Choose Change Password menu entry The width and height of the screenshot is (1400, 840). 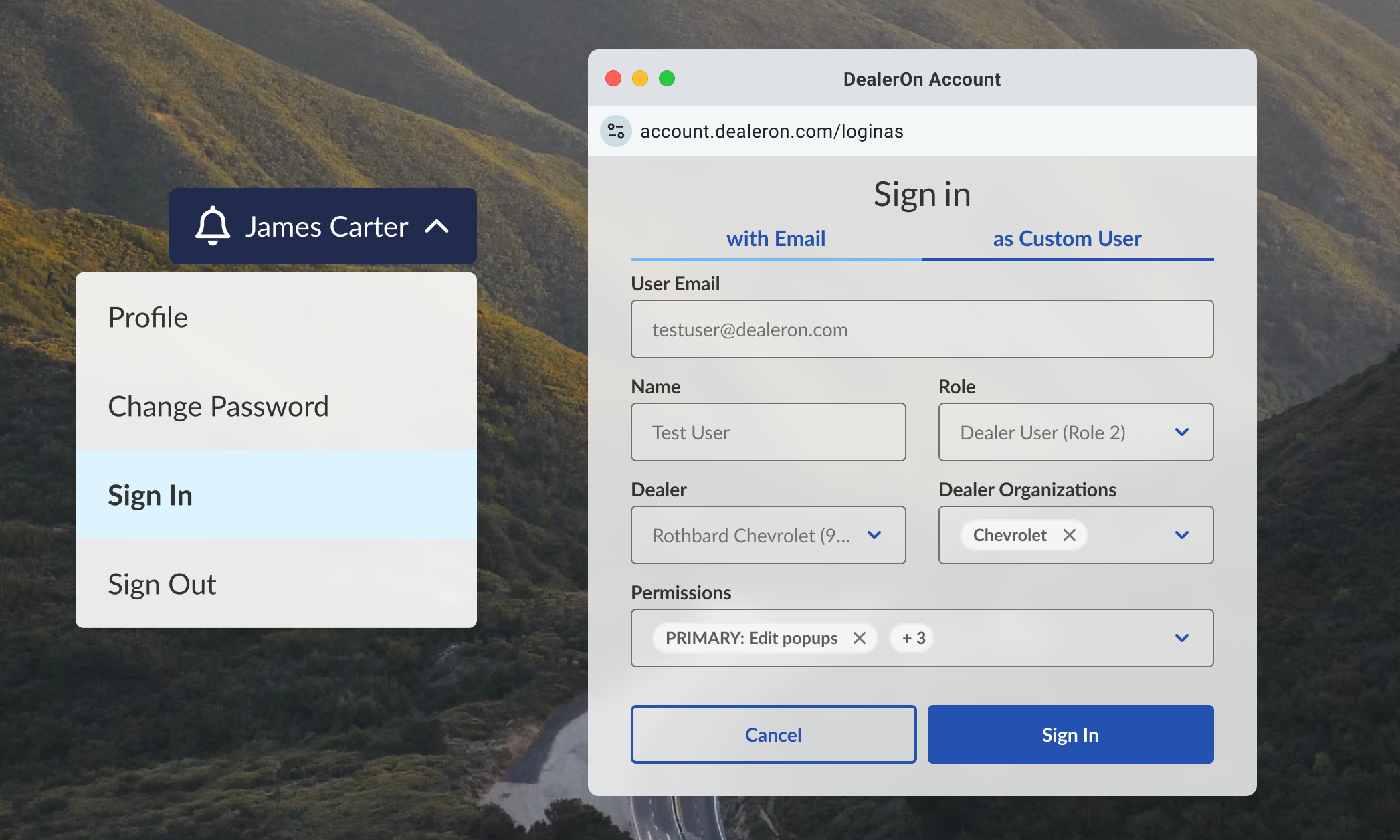[x=276, y=406]
